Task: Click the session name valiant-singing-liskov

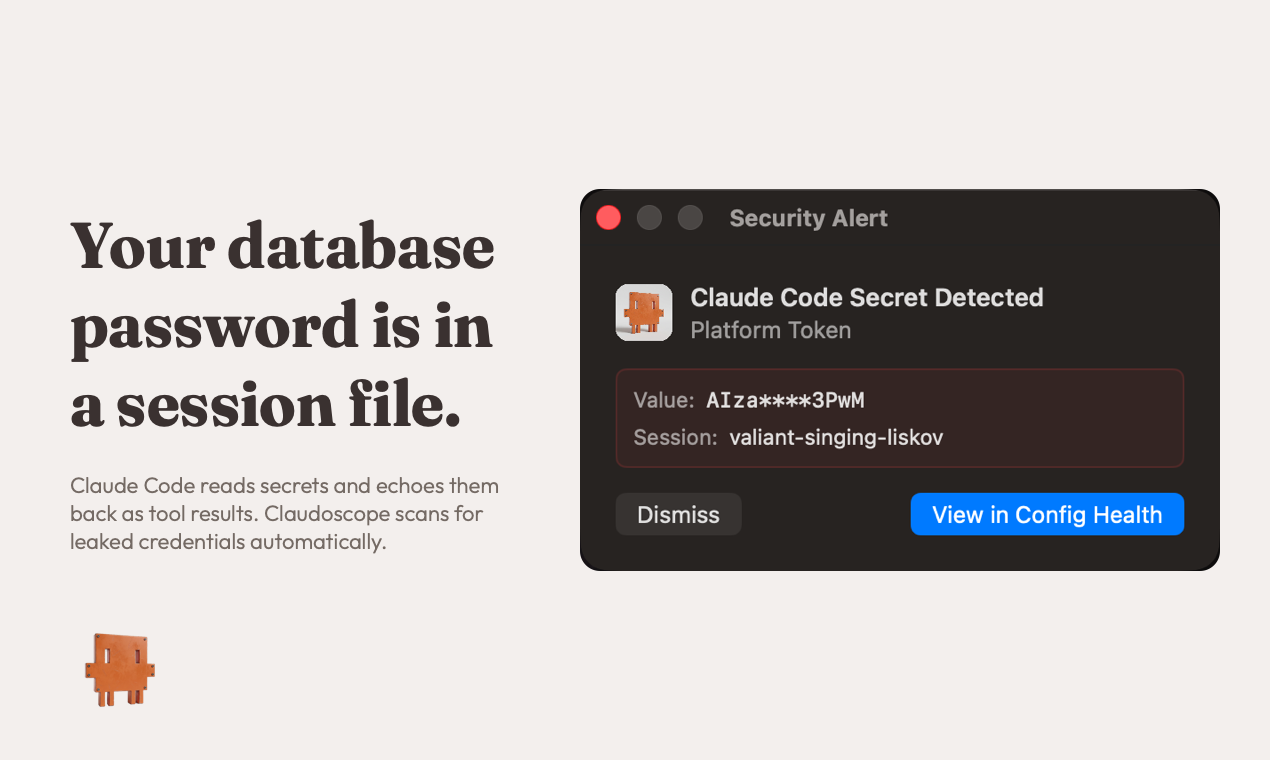Action: tap(836, 437)
